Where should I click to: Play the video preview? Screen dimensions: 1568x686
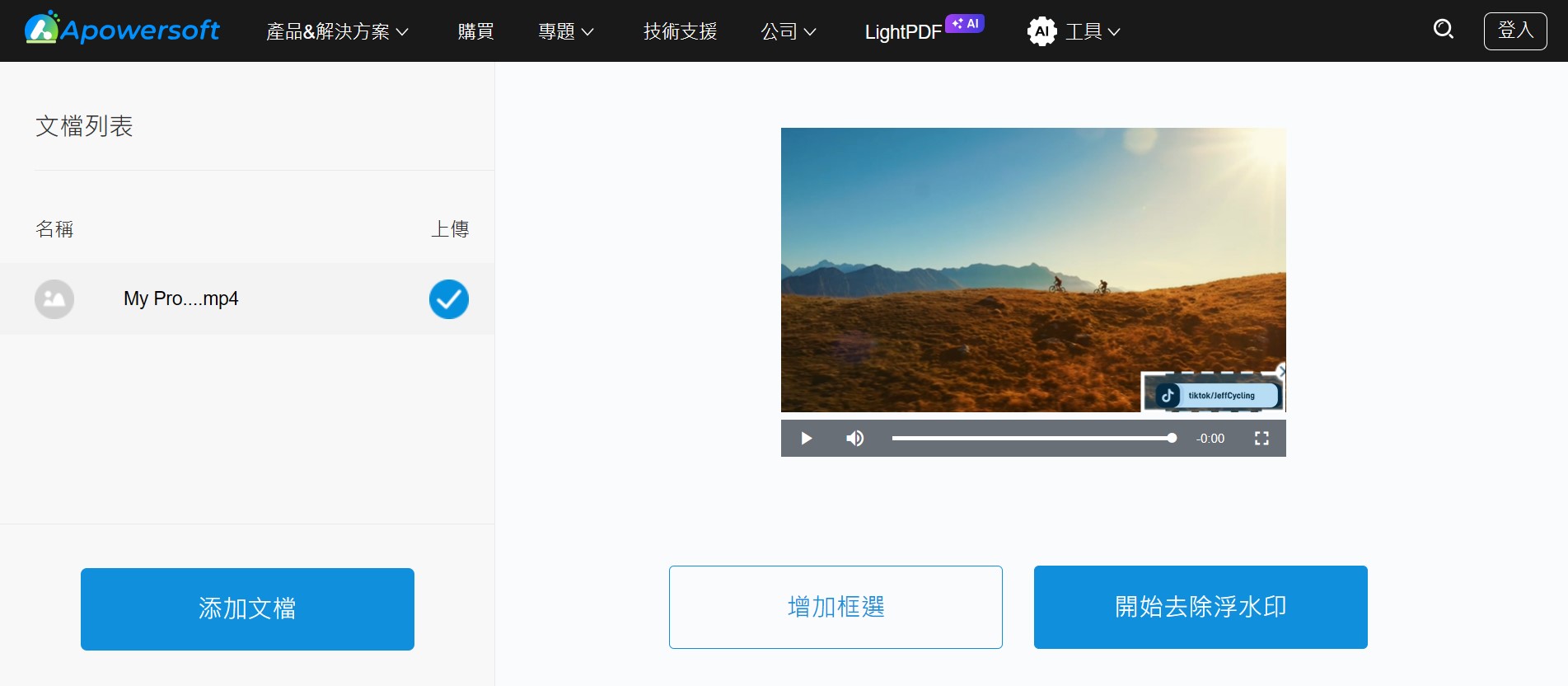point(806,439)
